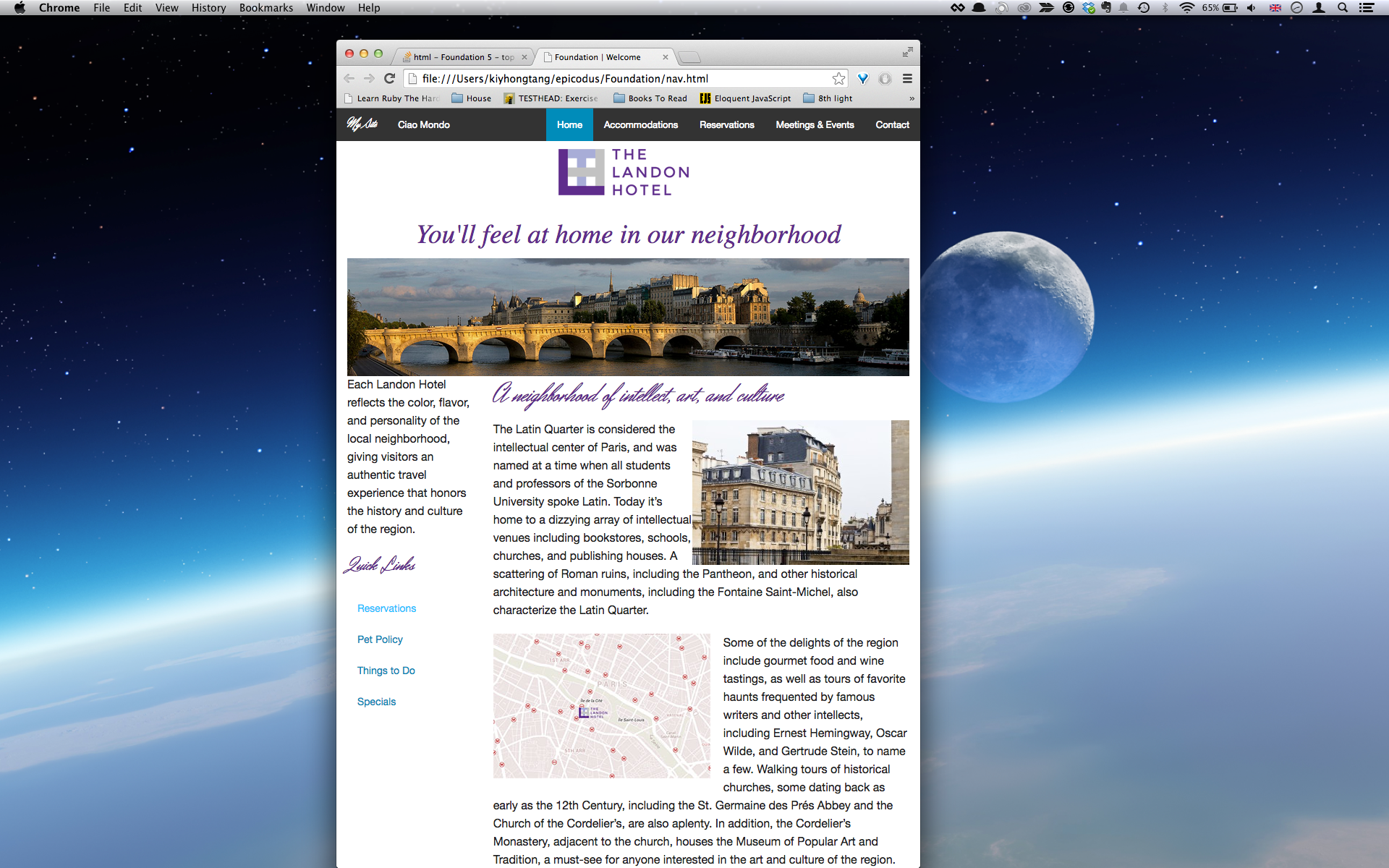Click the Accommodations nav link
Viewport: 1389px width, 868px height.
pos(640,124)
